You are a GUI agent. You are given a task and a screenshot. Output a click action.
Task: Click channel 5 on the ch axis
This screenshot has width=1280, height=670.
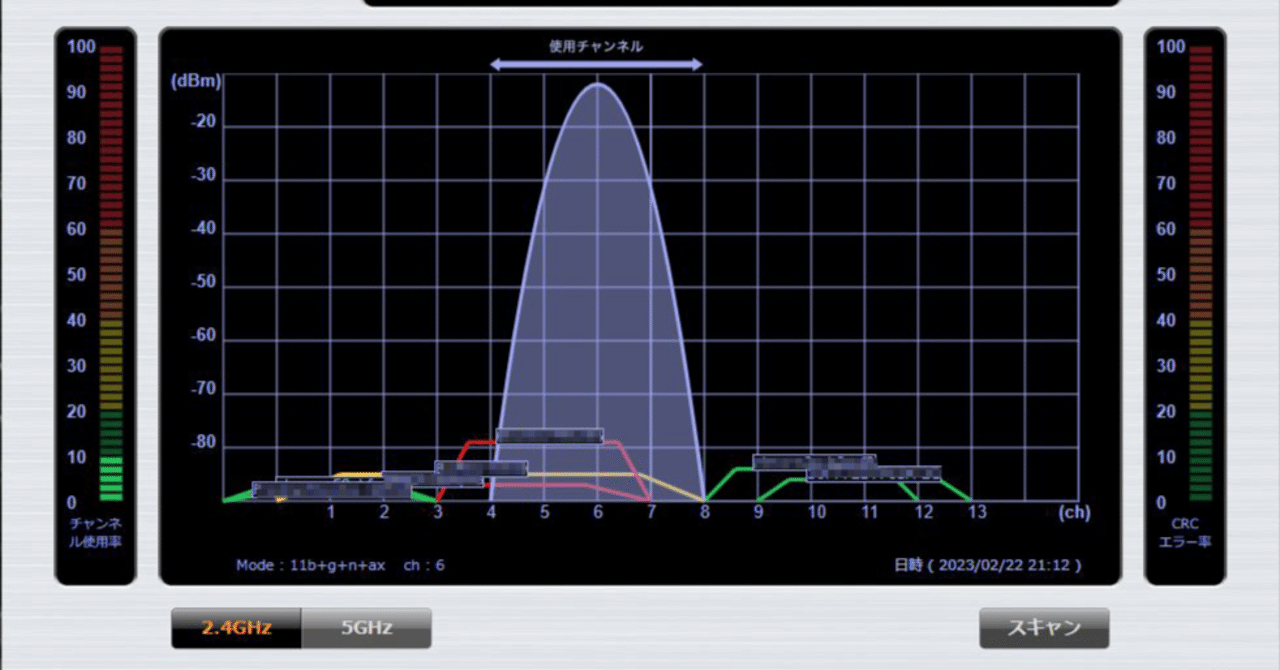click(x=545, y=512)
